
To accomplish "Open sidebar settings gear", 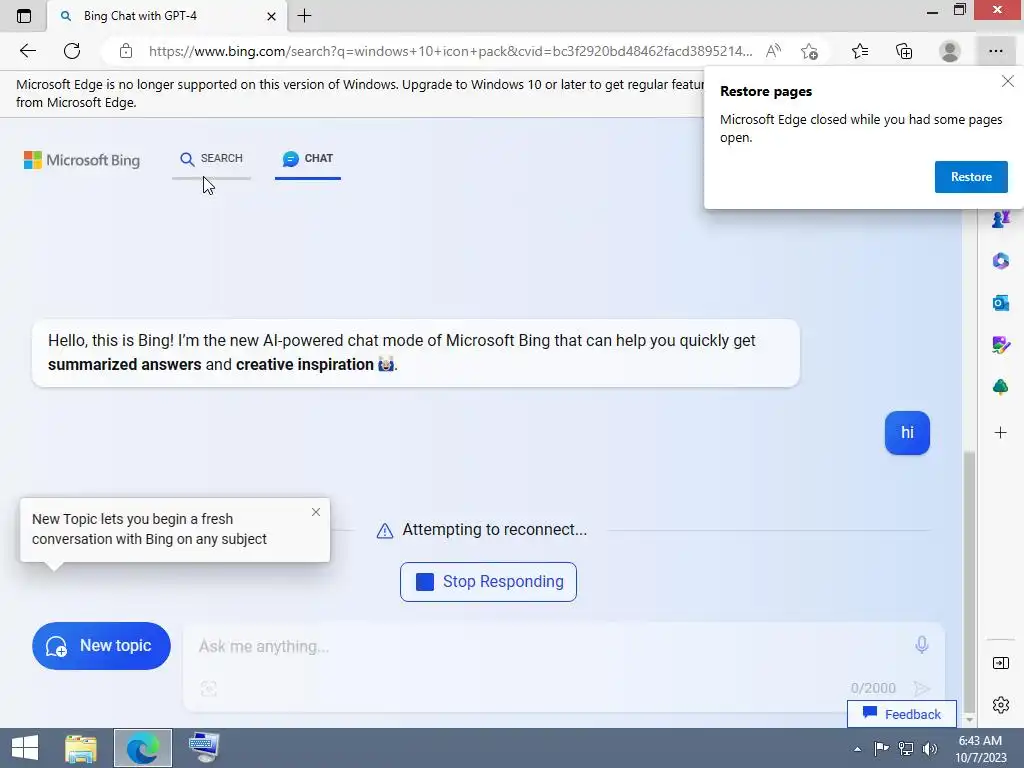I will (x=1000, y=705).
